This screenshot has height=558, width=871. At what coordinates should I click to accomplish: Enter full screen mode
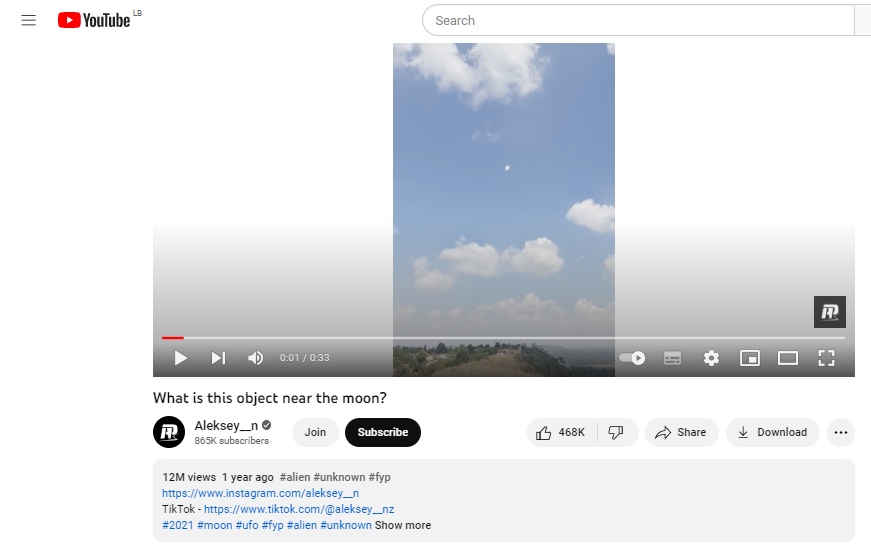pos(826,358)
